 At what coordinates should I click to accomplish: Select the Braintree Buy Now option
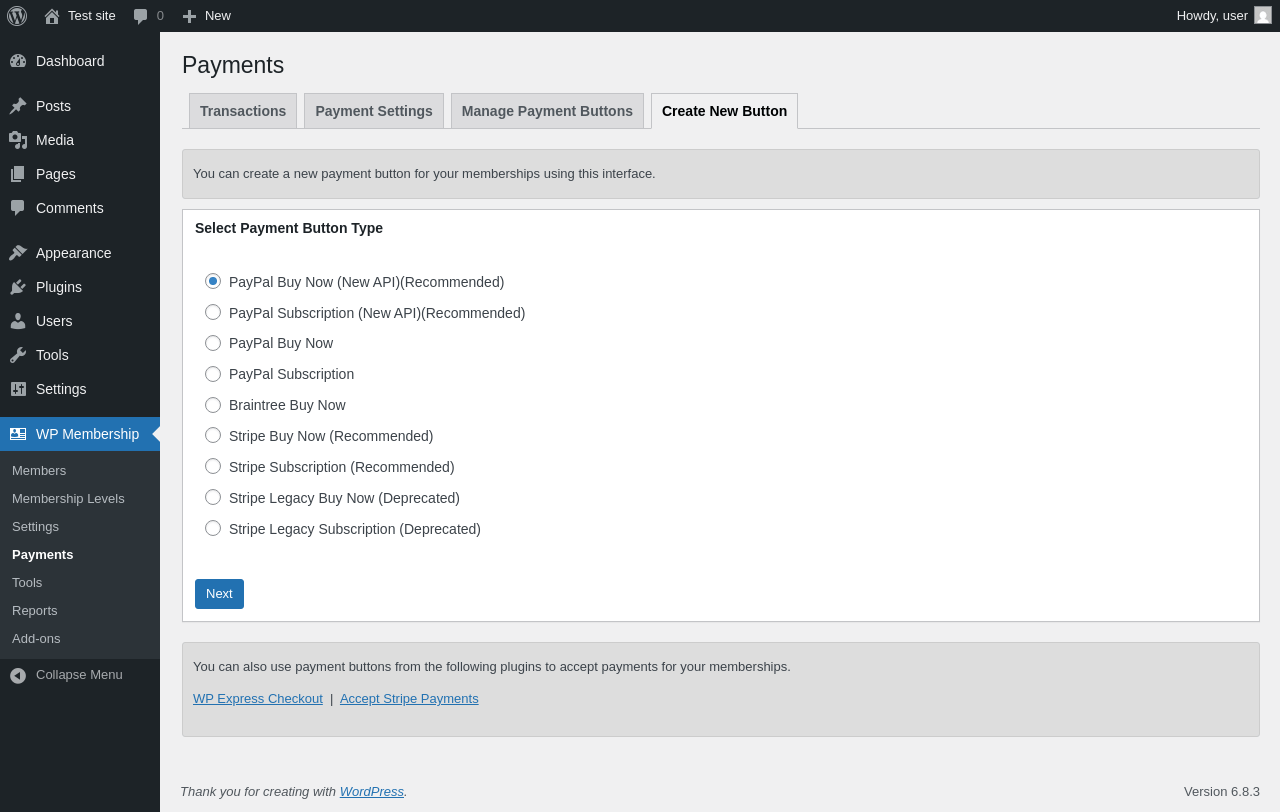213,405
